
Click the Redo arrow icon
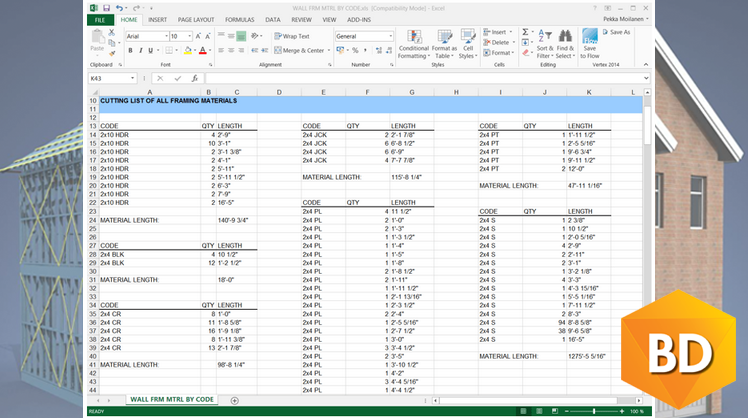pyautogui.click(x=136, y=8)
